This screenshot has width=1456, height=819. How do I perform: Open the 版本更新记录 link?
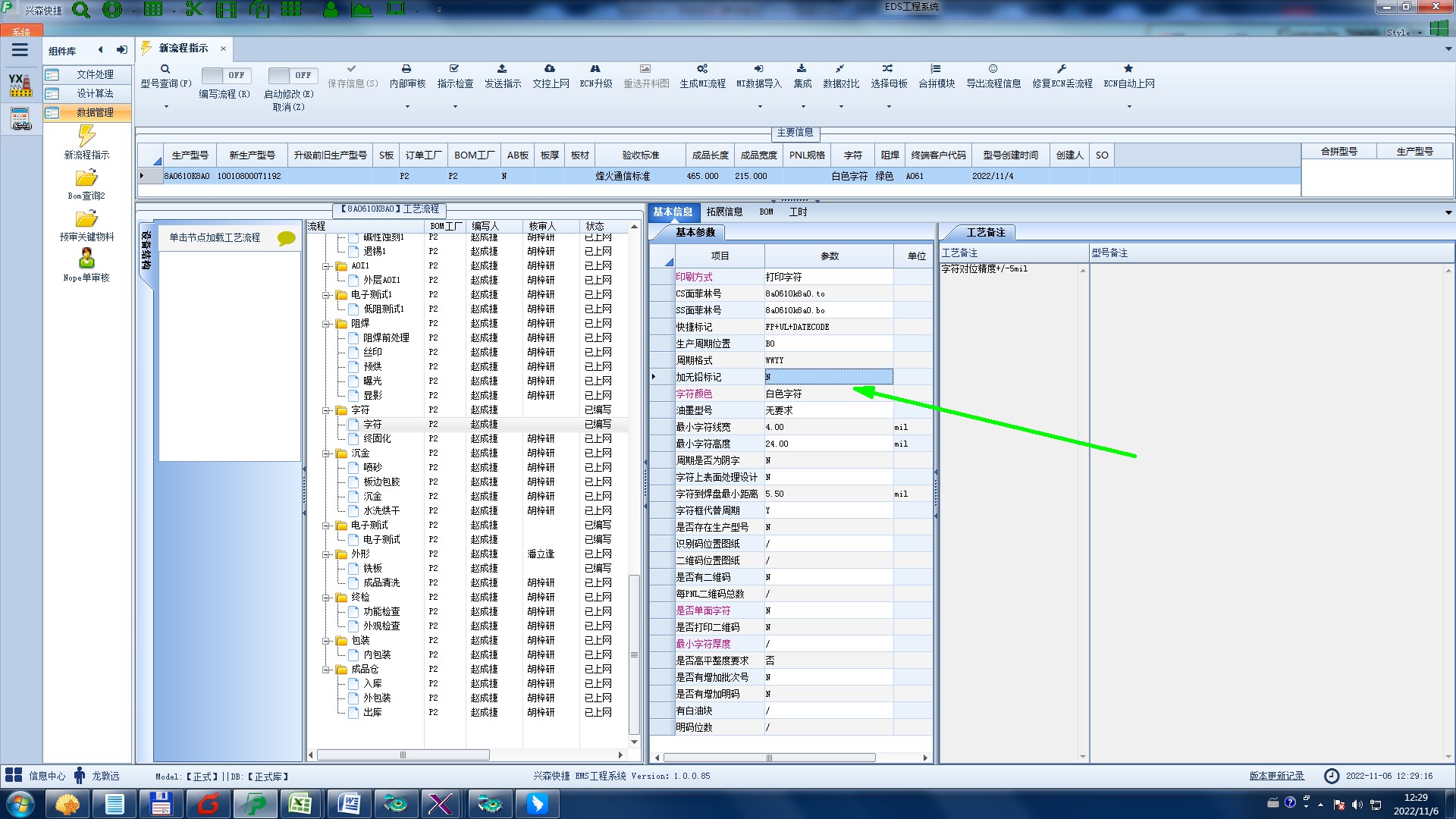pos(1276,776)
